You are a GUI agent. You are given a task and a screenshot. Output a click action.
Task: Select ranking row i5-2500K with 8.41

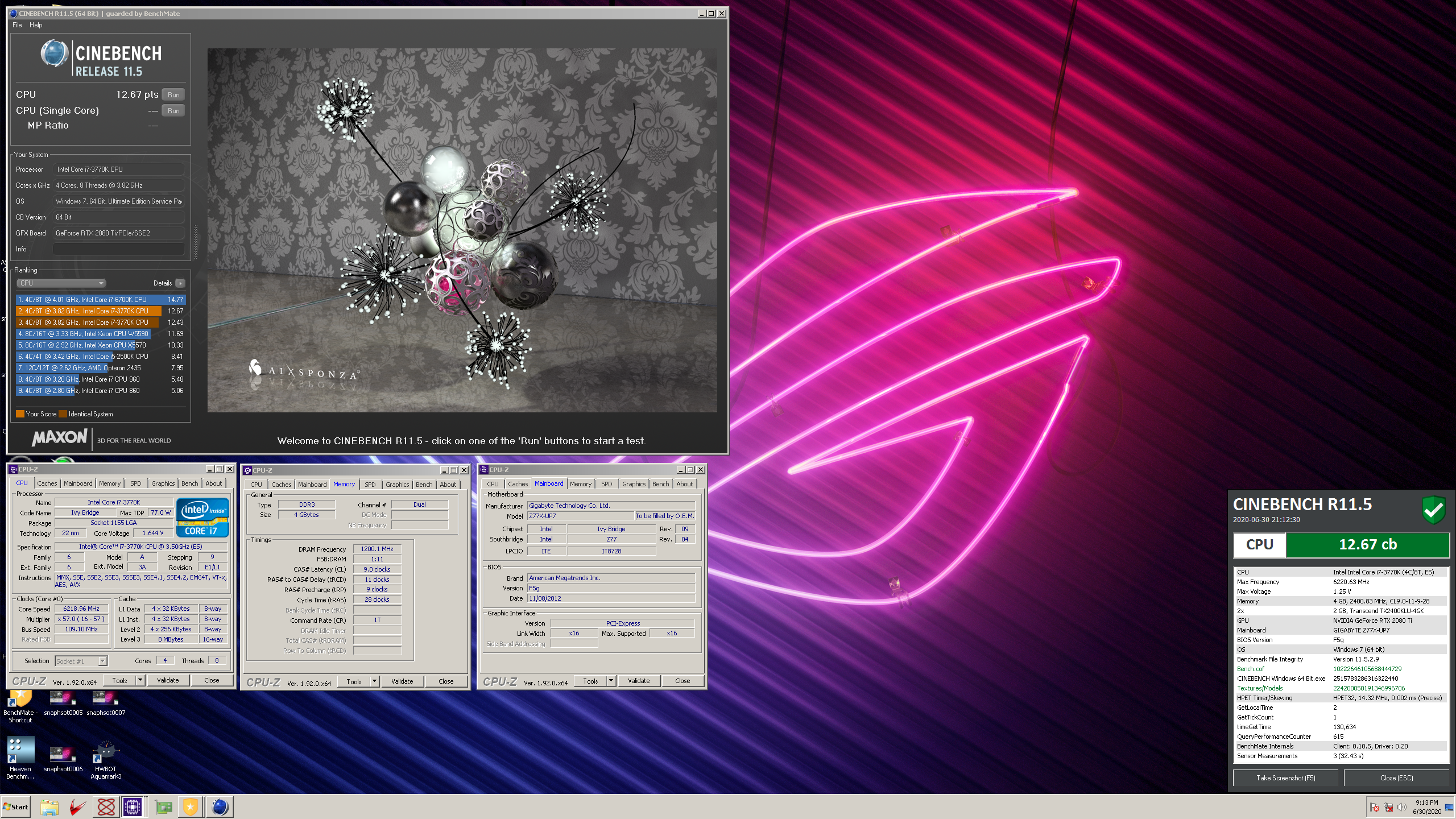[x=101, y=357]
